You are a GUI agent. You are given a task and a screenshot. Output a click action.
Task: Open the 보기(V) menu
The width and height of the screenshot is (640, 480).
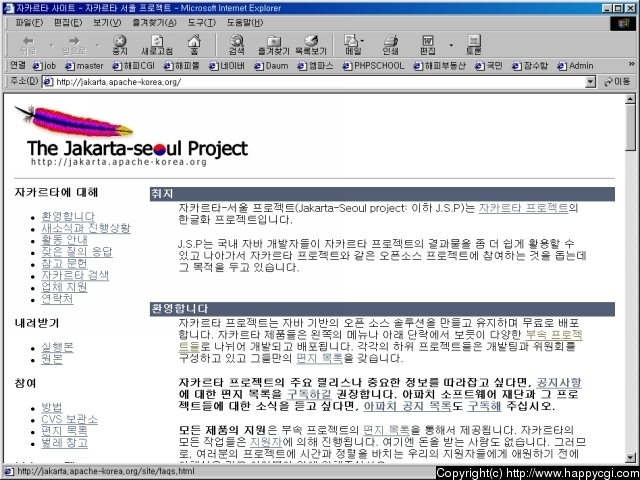(107, 23)
